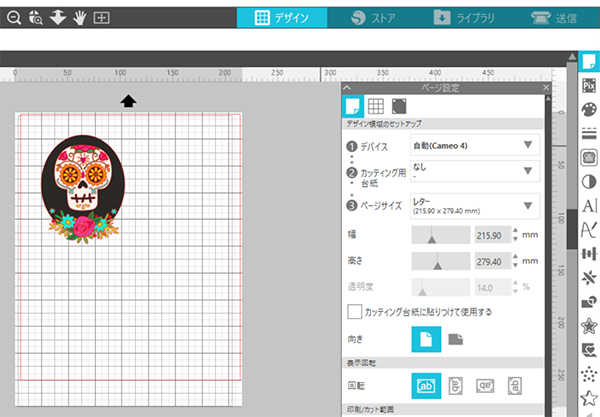The width and height of the screenshot is (600, 417).
Task: Open the fill color palette icon
Action: 589,109
